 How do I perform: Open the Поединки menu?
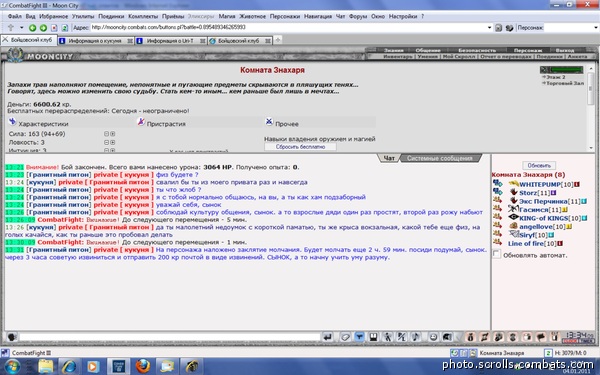pyautogui.click(x=111, y=16)
